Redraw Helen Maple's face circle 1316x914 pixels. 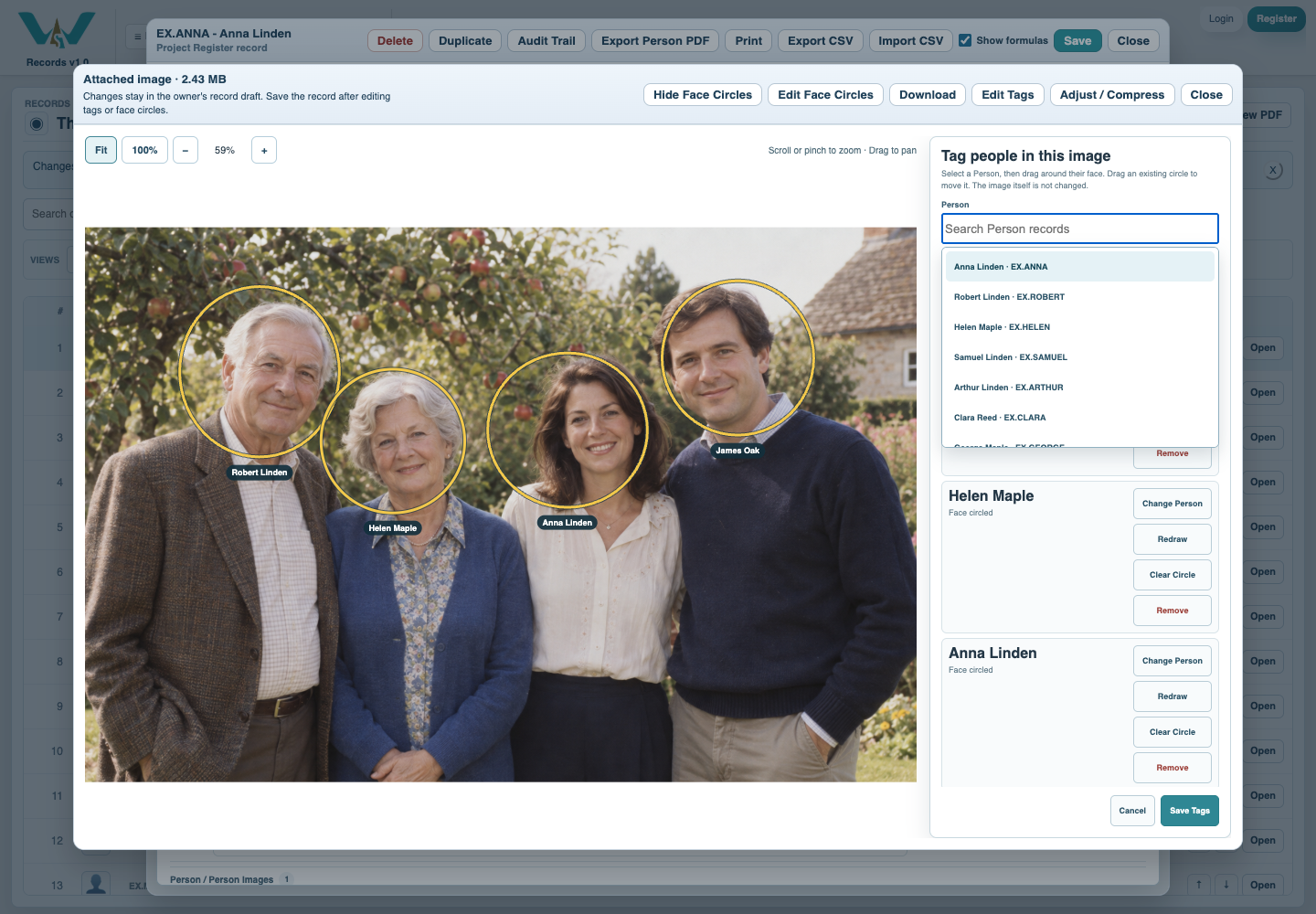click(x=1173, y=539)
